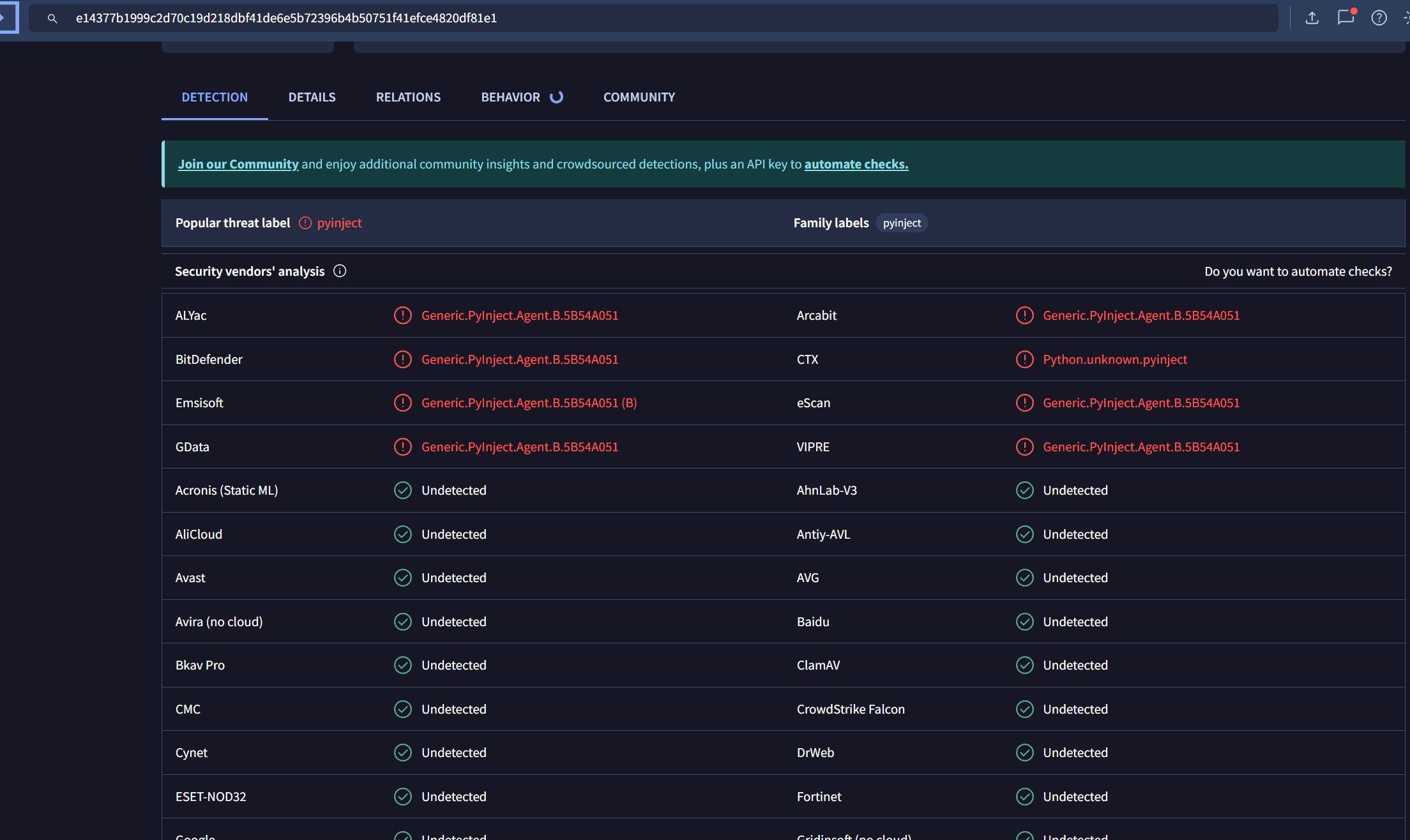Viewport: 1410px width, 840px height.
Task: Click ALYac malicious warning icon
Action: (x=402, y=315)
